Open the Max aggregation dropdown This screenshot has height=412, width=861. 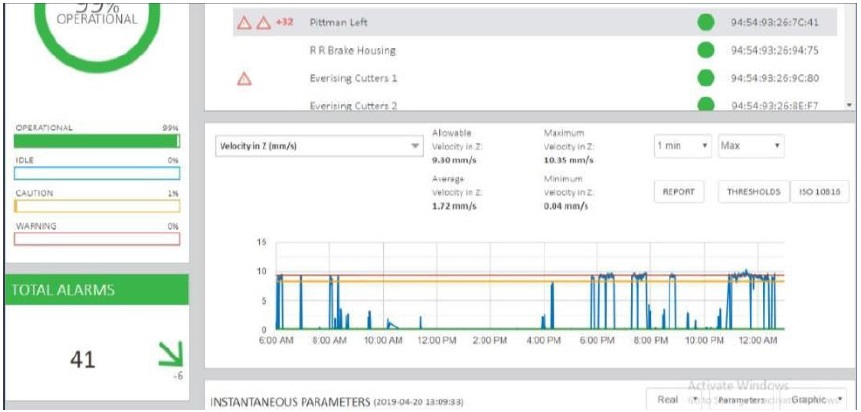click(x=750, y=146)
